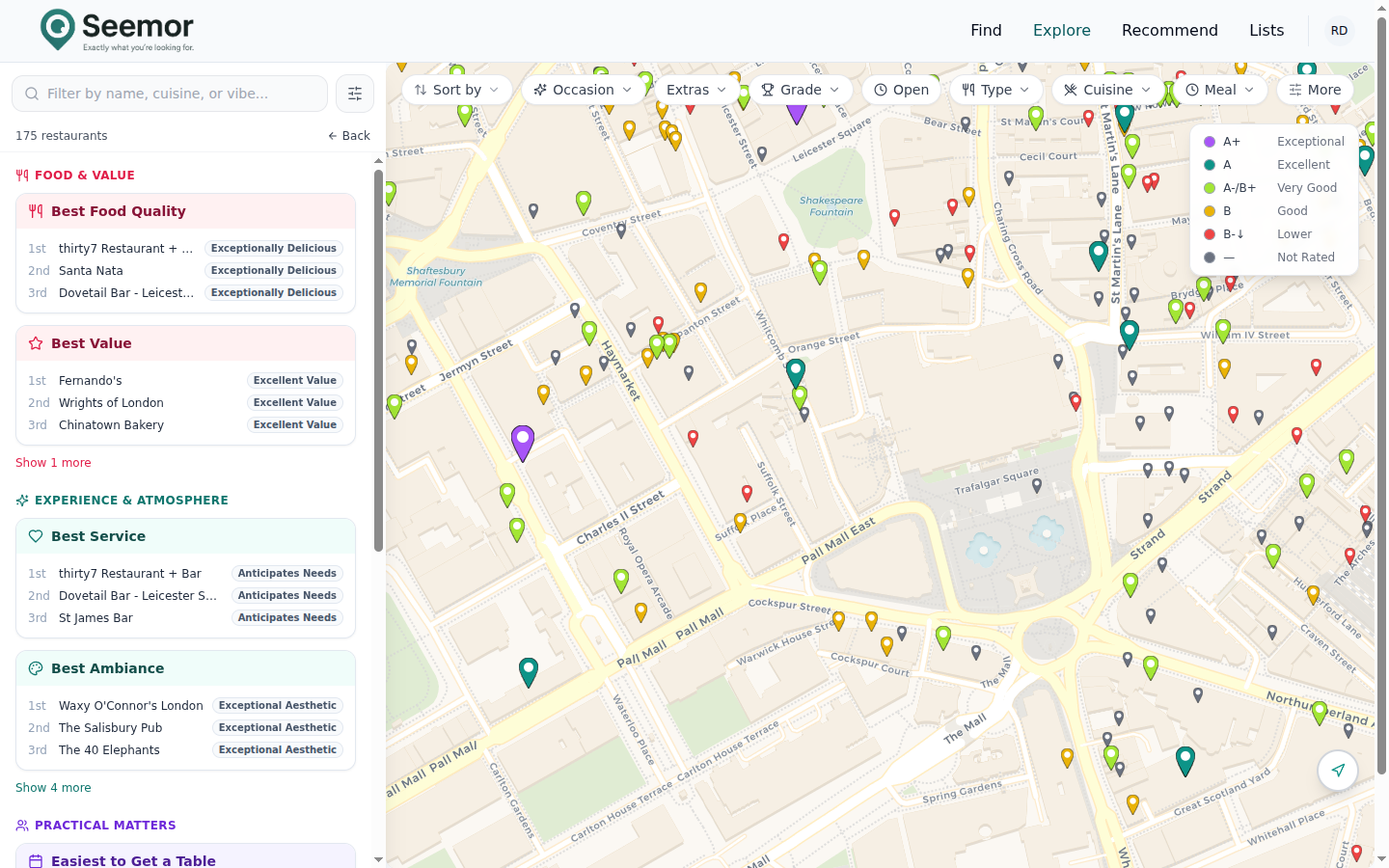This screenshot has height=868, width=1389.
Task: Click the fork-and-knife icon on the Cuisine filter
Action: point(1069,89)
